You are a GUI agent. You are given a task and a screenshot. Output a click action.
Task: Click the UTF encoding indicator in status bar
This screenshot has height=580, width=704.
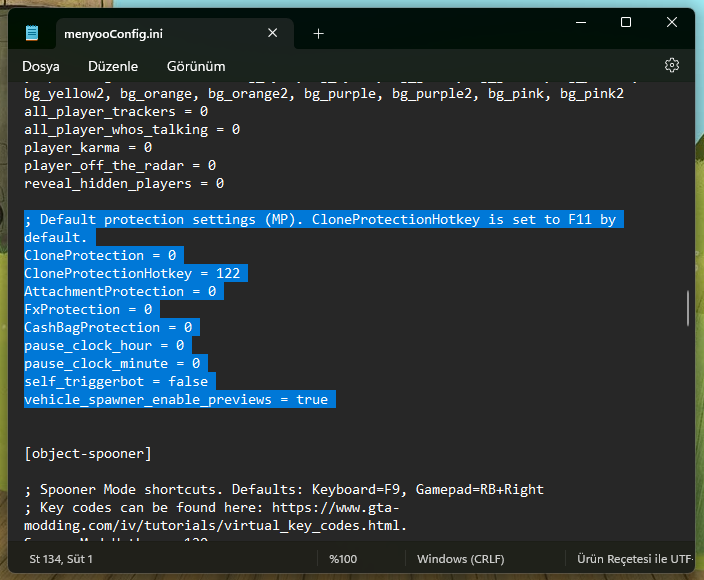click(634, 559)
